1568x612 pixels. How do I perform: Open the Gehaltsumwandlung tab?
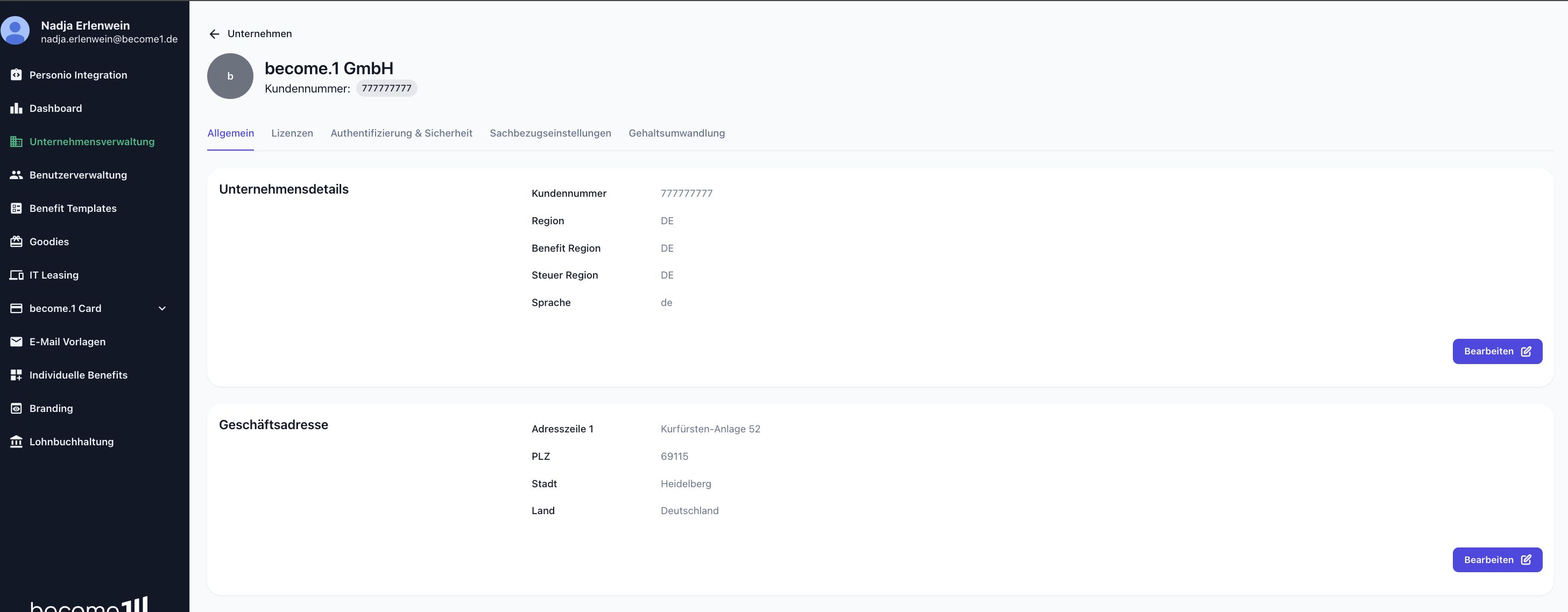pyautogui.click(x=677, y=133)
